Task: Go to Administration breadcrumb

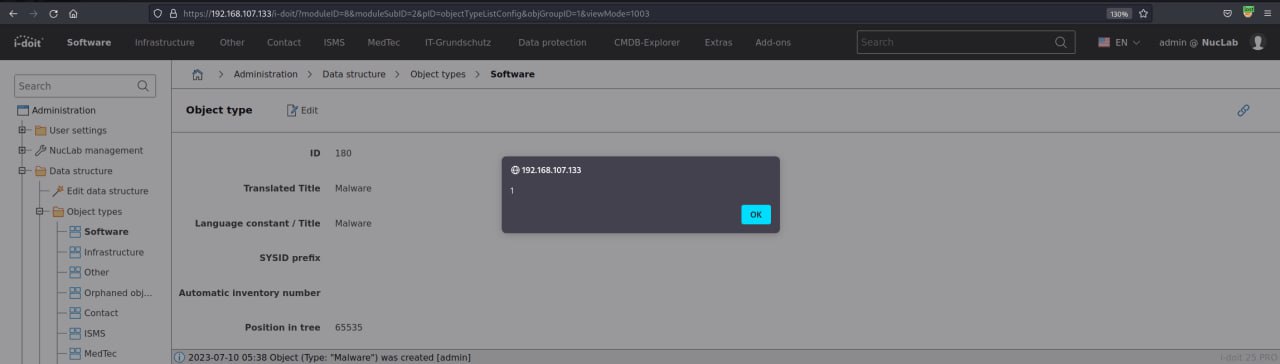Action: tap(266, 74)
